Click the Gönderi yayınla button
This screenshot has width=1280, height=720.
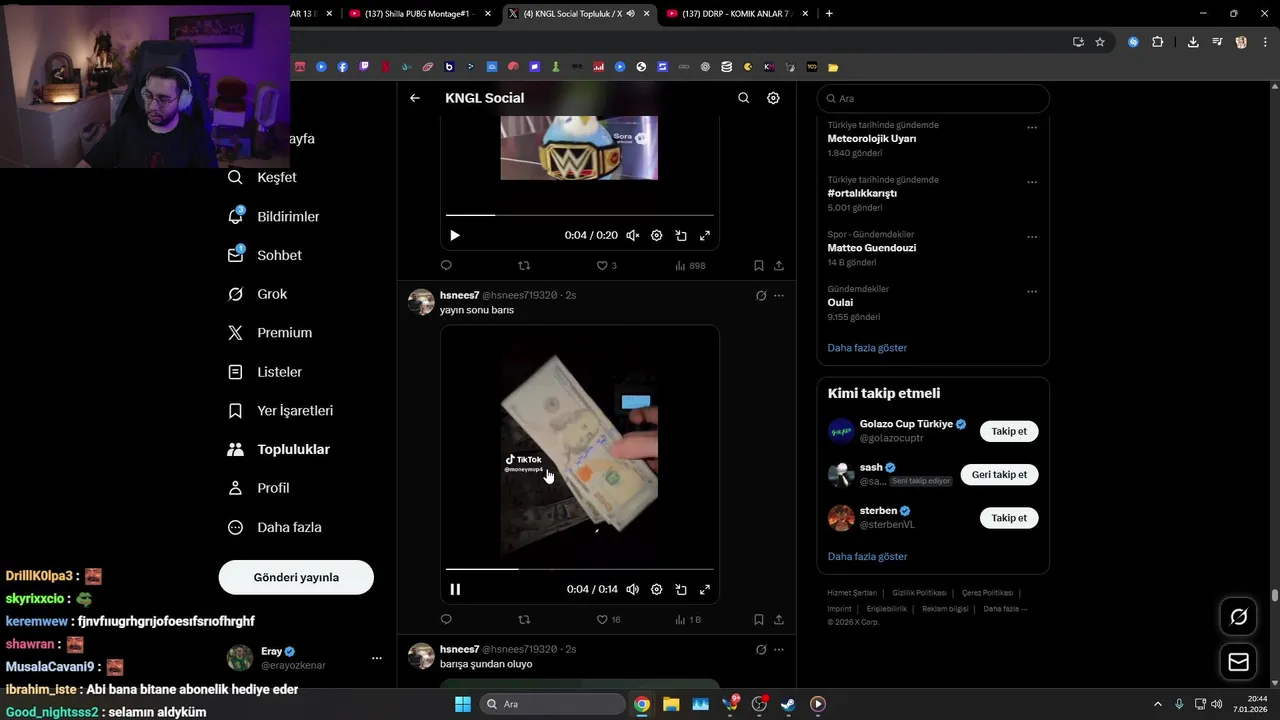296,577
